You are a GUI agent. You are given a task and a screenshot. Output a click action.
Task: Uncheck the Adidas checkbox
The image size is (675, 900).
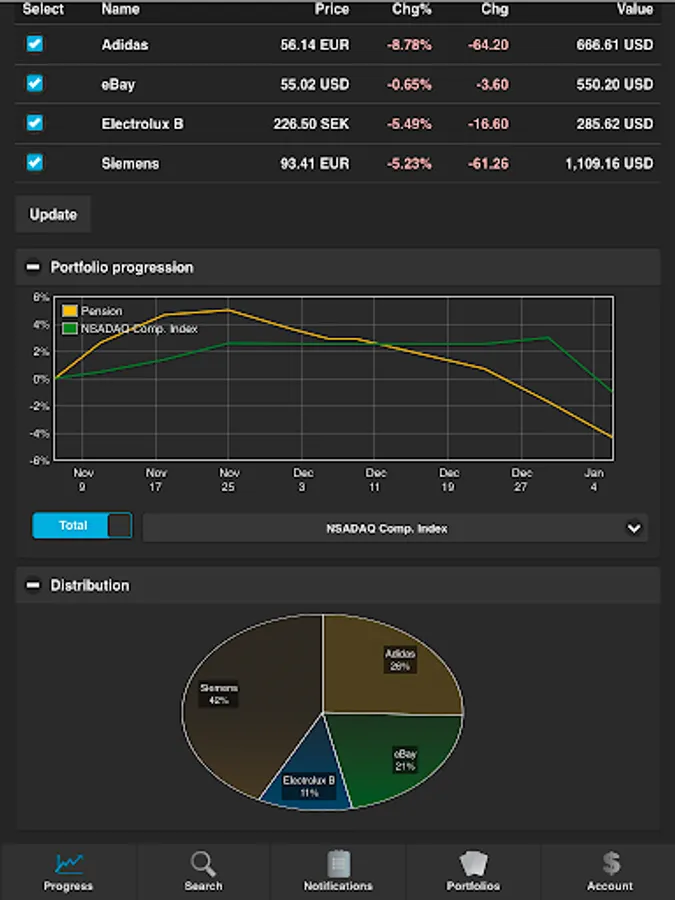34,44
